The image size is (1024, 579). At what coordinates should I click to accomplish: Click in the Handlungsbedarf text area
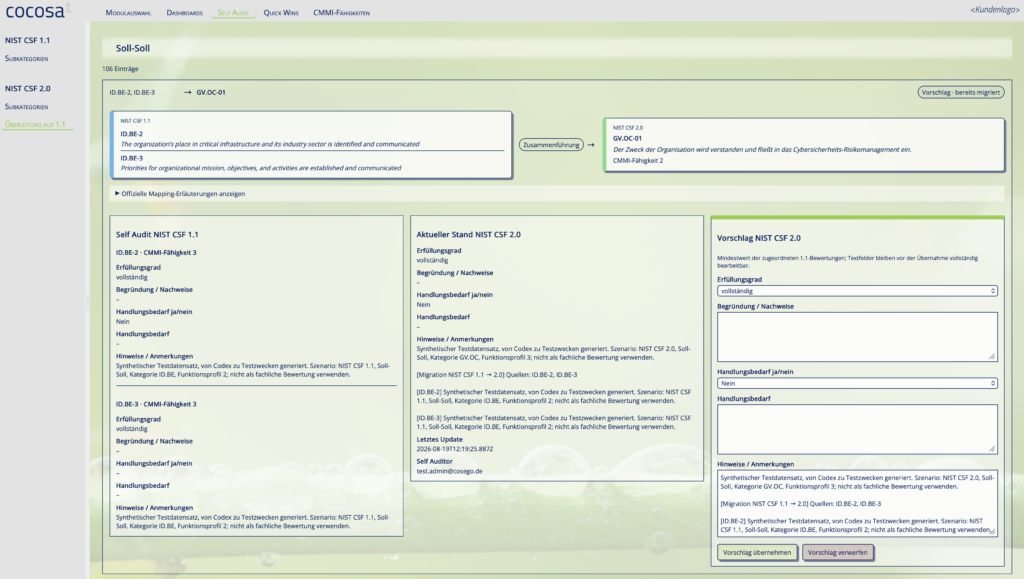pyautogui.click(x=857, y=429)
